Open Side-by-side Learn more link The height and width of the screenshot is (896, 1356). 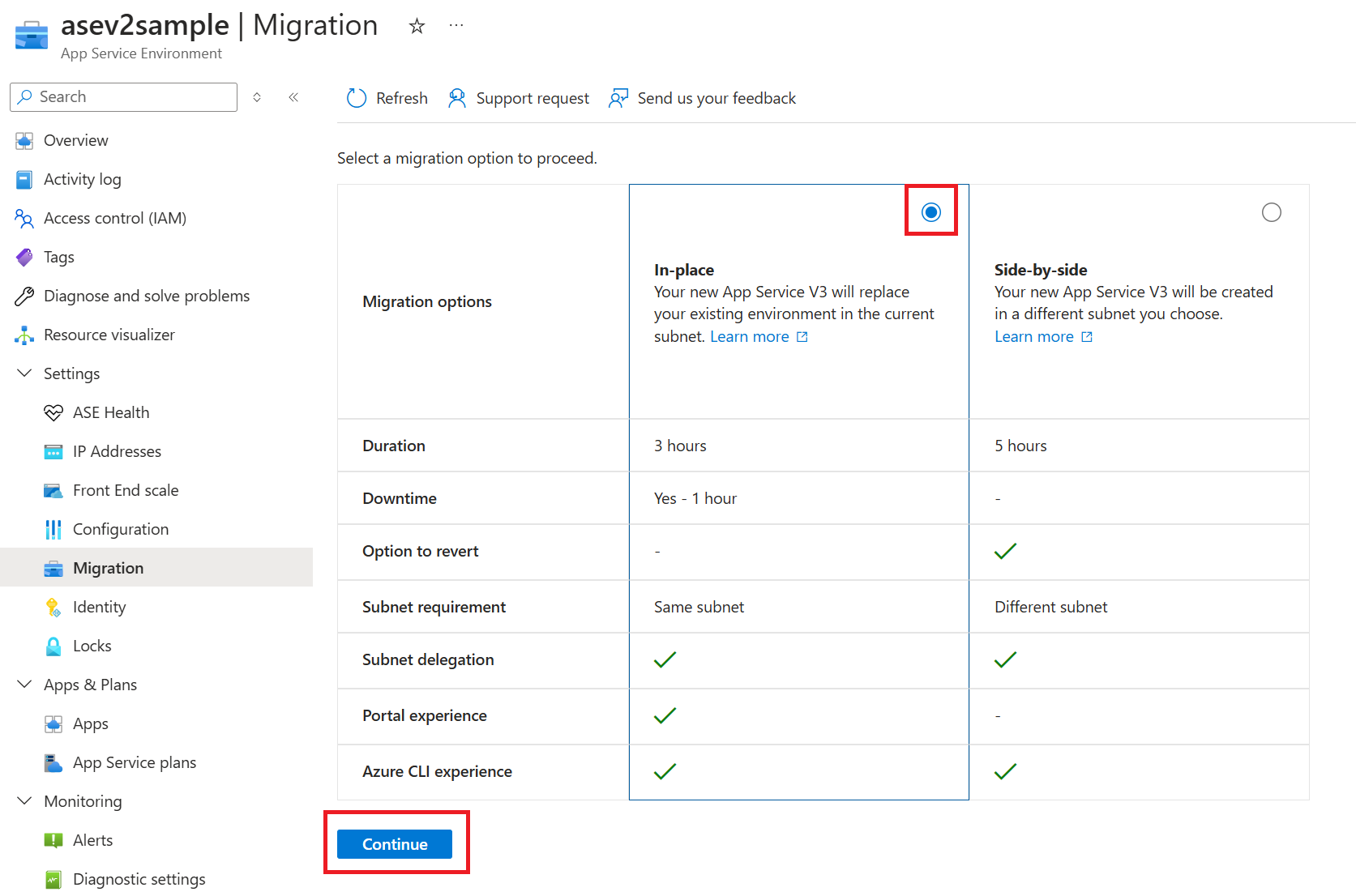click(1043, 336)
